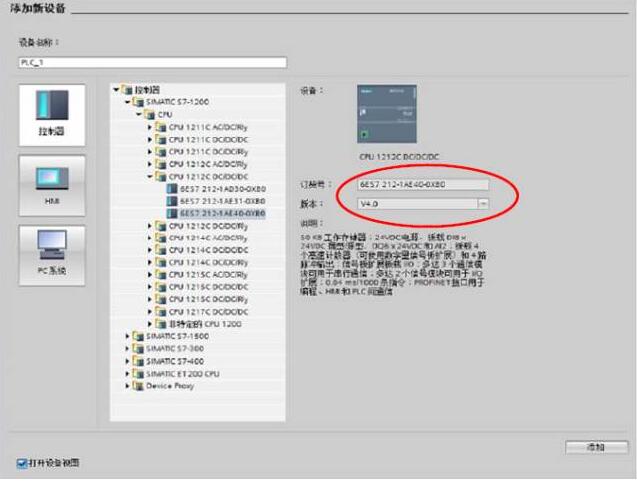Expand the SIMATIC S7-300 tree node
The height and width of the screenshot is (481, 637).
click(x=129, y=349)
